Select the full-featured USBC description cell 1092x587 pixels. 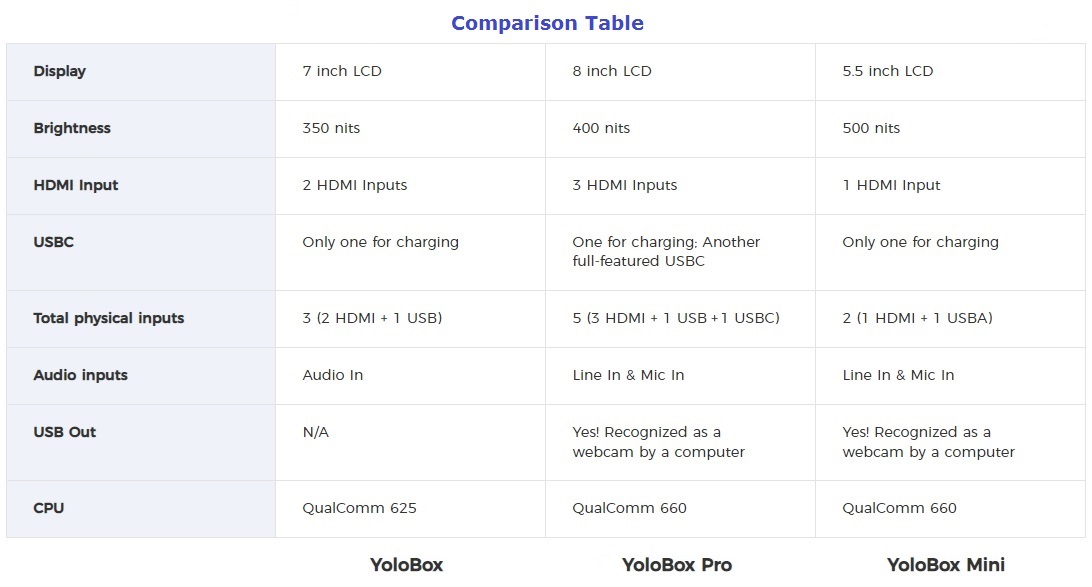pyautogui.click(x=666, y=251)
